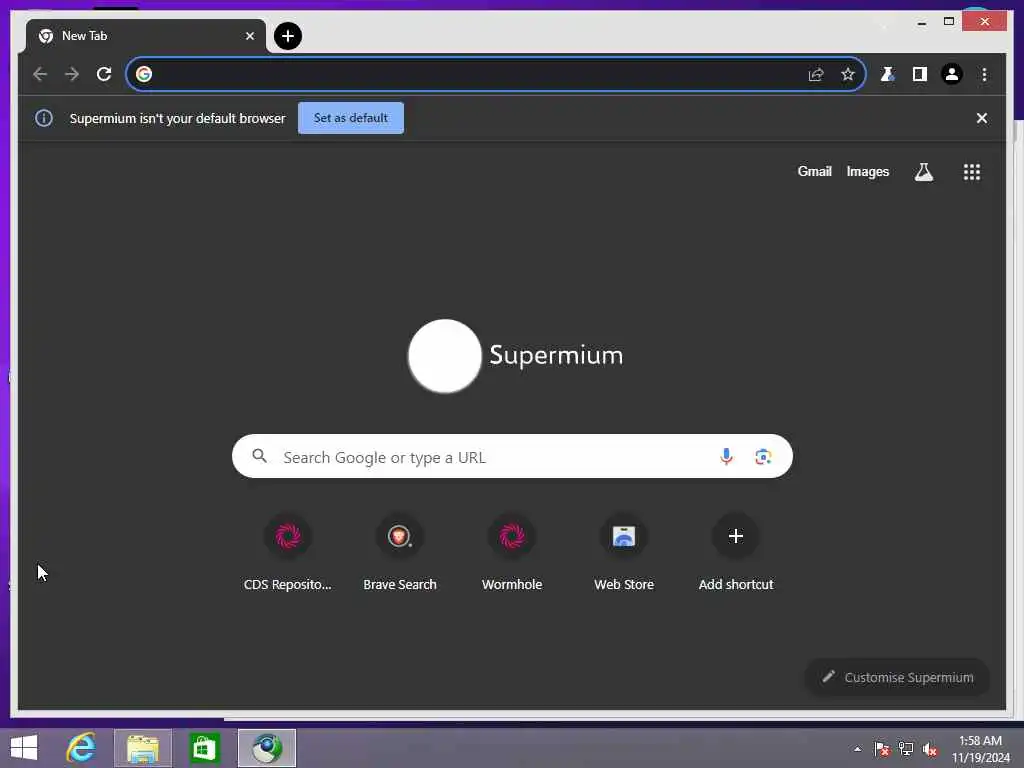The height and width of the screenshot is (768, 1024).
Task: Show hidden tray icons arrow
Action: click(x=857, y=749)
